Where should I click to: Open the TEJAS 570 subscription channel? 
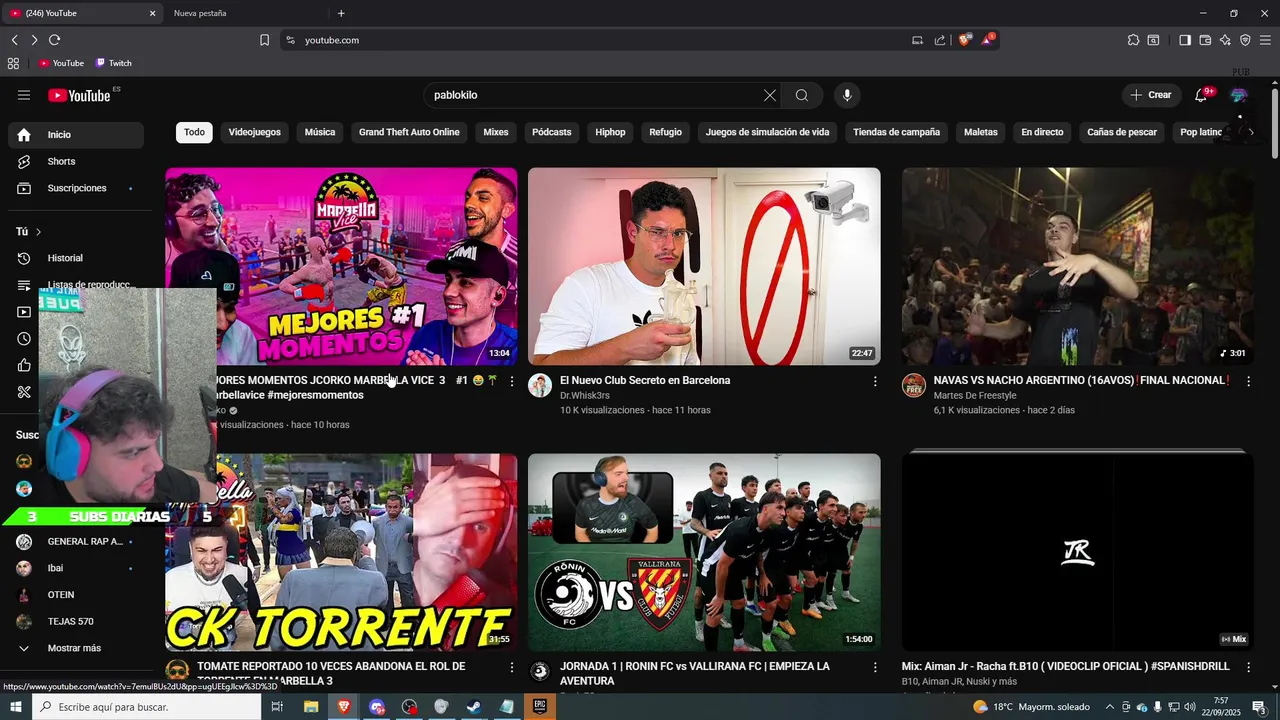[x=76, y=621]
